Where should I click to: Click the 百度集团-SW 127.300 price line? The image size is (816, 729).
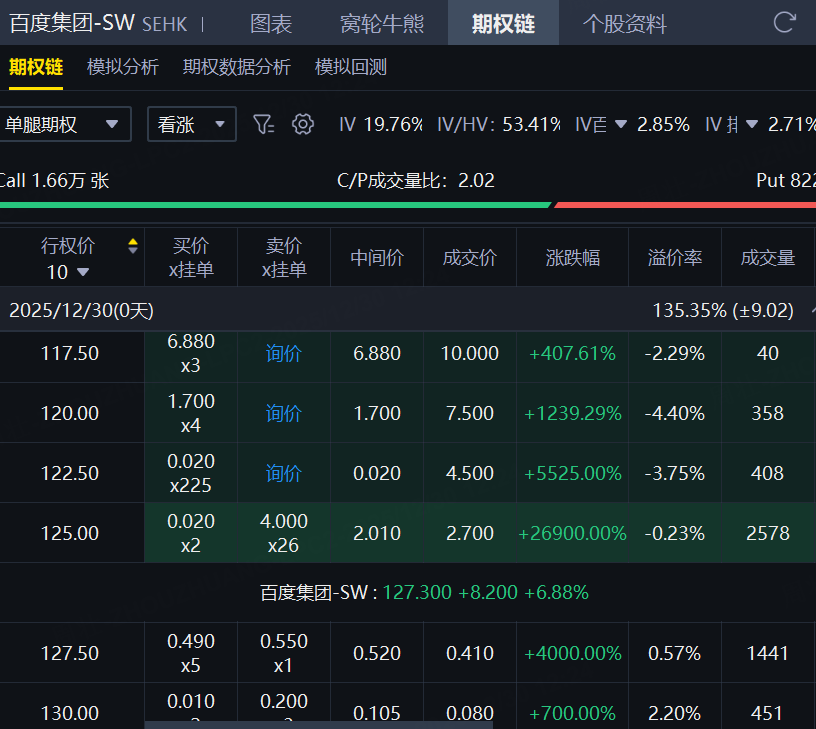[424, 593]
